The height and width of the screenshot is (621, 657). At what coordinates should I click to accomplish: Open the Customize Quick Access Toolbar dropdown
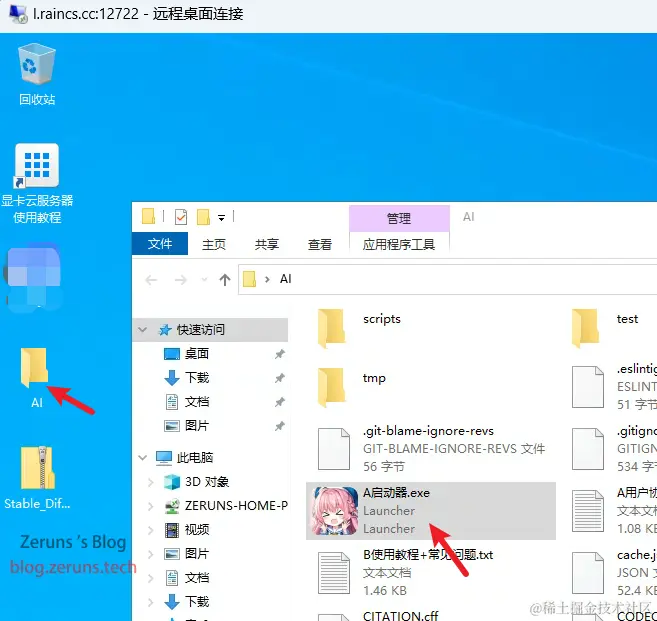click(221, 217)
